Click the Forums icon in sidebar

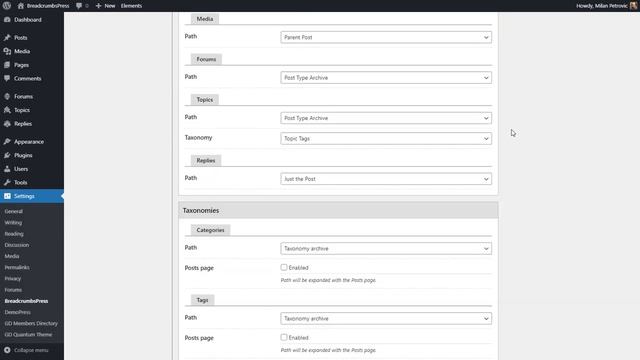tap(7, 96)
